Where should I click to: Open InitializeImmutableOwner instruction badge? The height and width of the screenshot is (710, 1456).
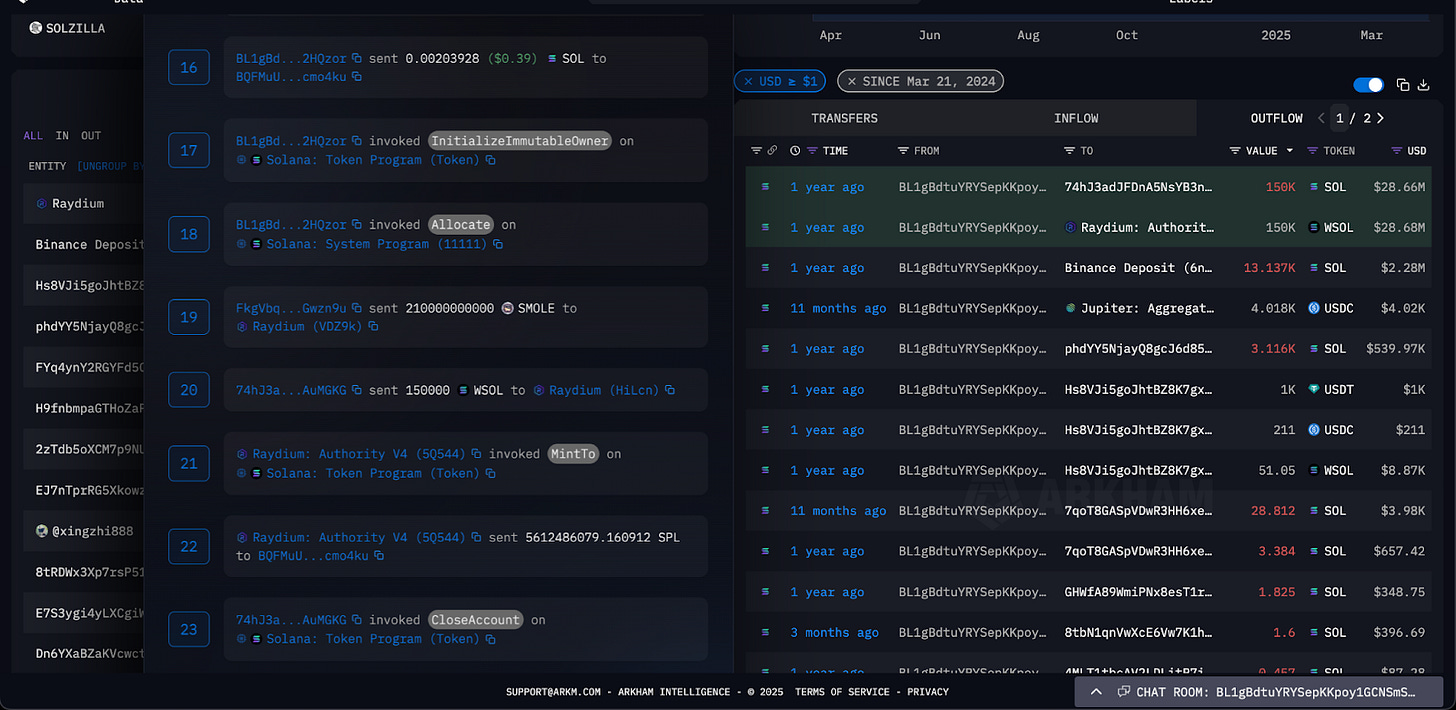[x=520, y=141]
